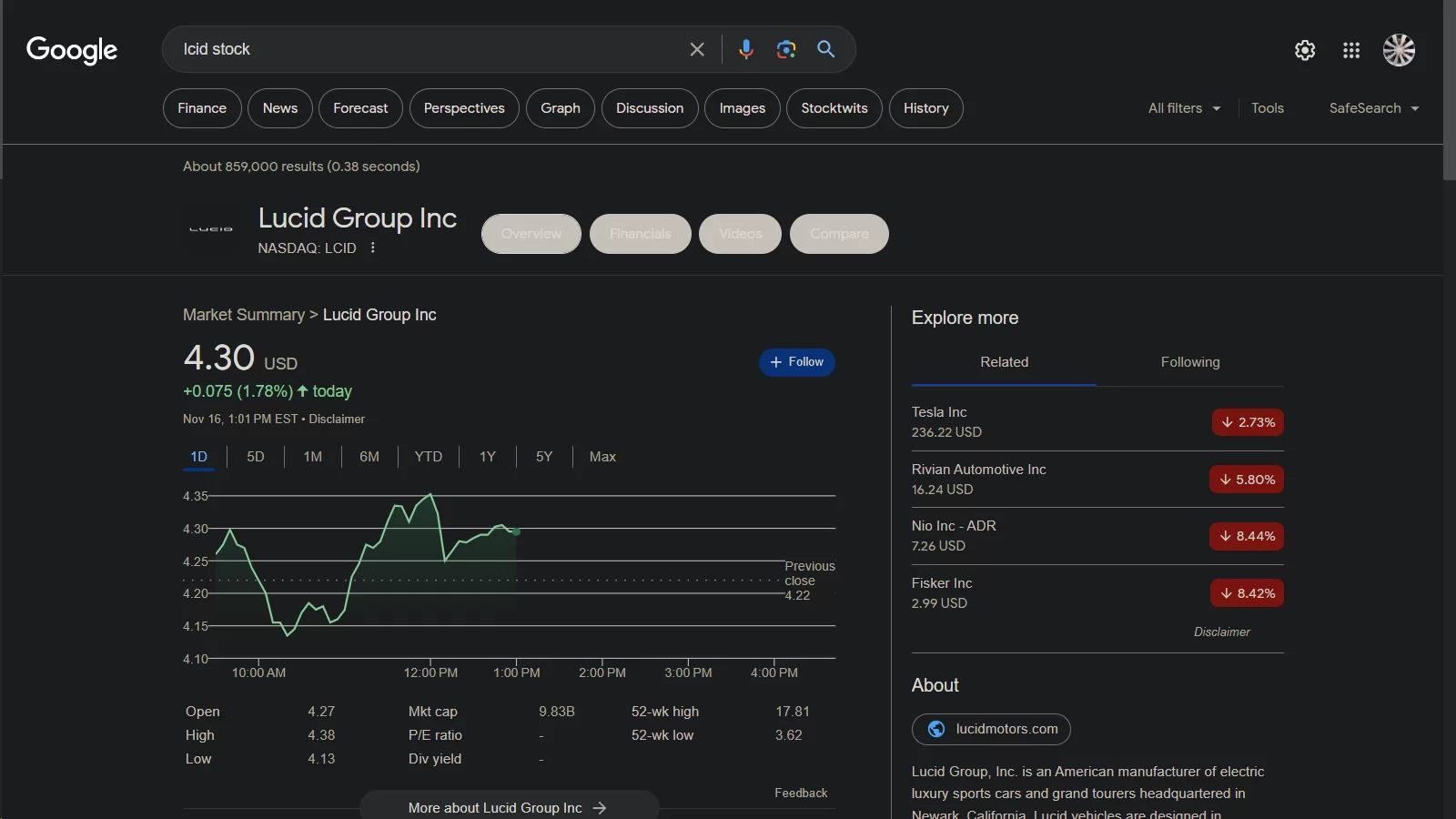Viewport: 1456px width, 819px height.
Task: Select the Forecast filter chip
Action: [360, 108]
